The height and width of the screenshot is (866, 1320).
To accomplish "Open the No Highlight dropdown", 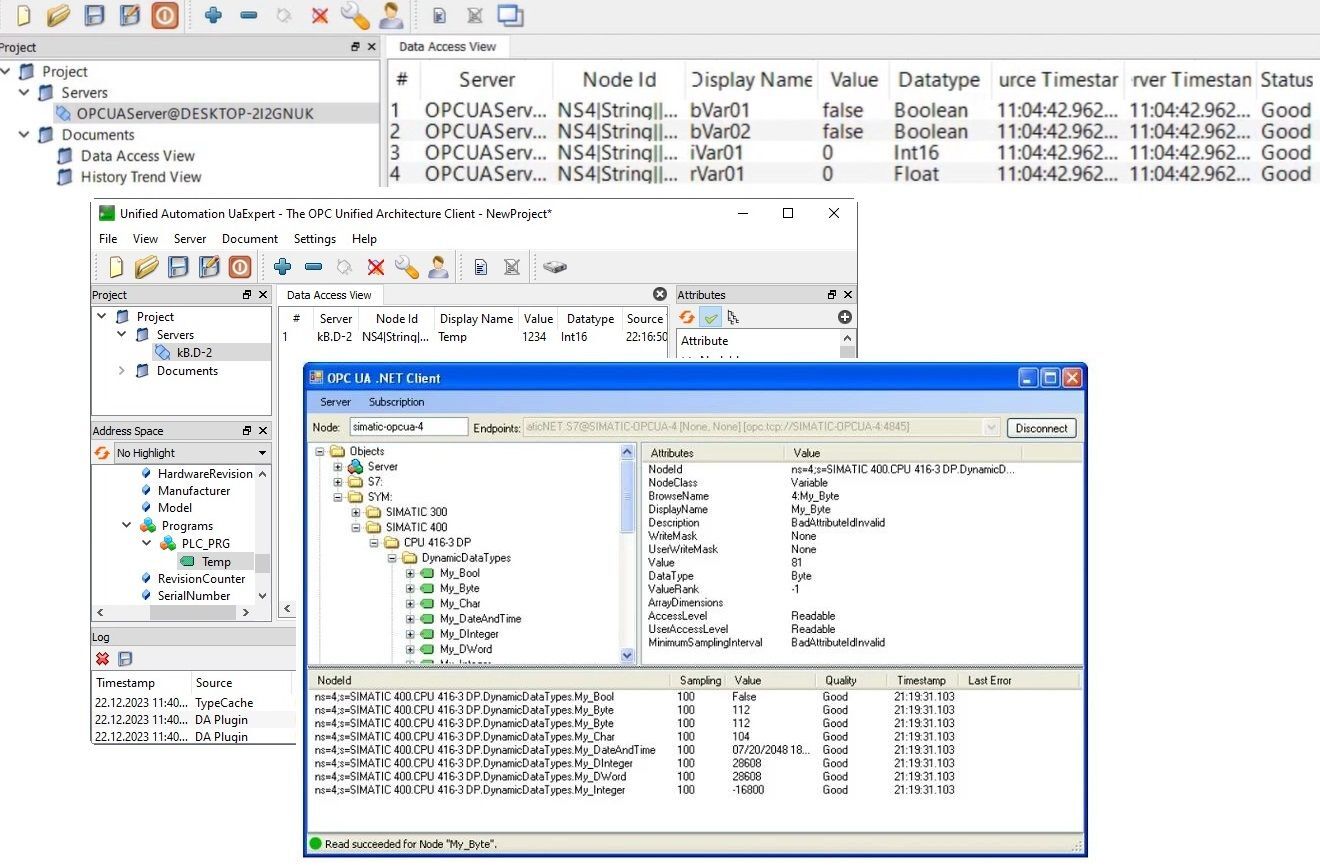I will point(262,453).
